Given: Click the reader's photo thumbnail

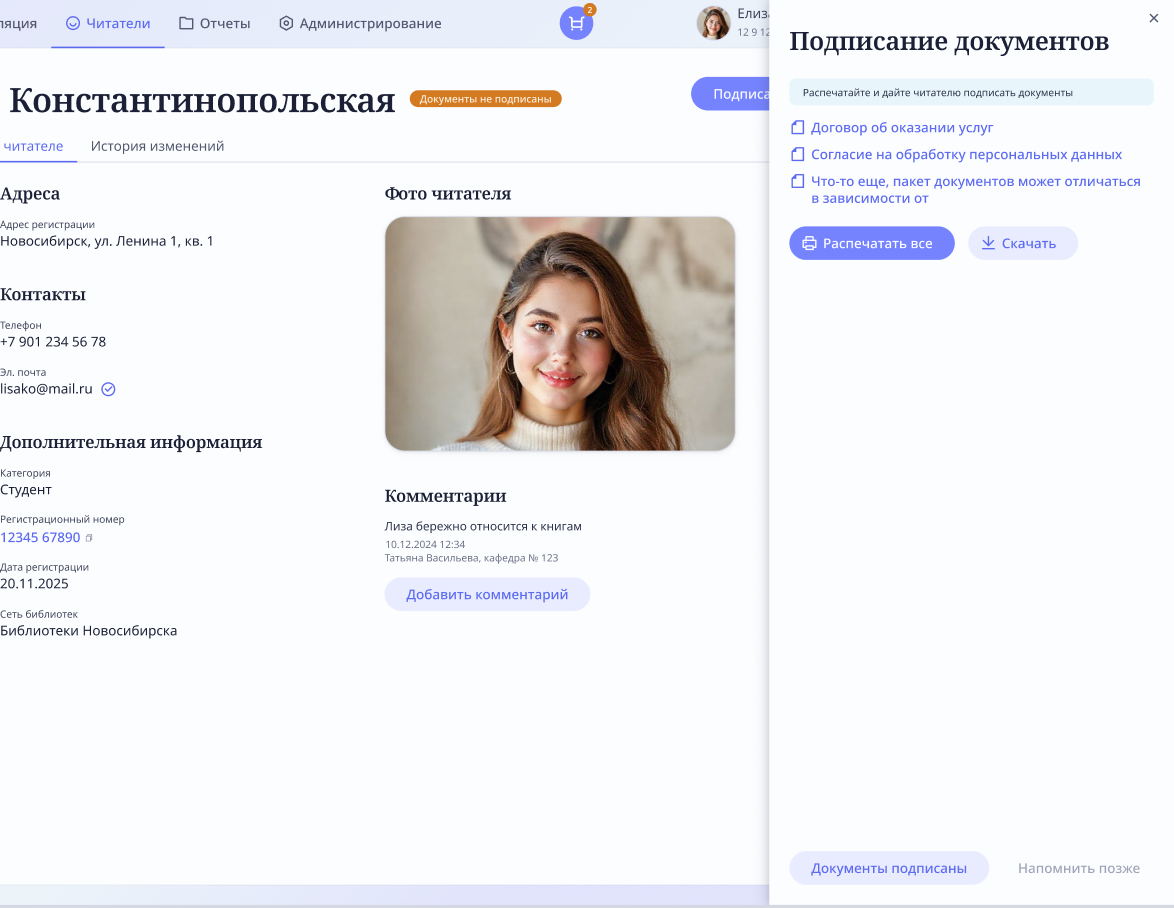Looking at the screenshot, I should [x=560, y=334].
